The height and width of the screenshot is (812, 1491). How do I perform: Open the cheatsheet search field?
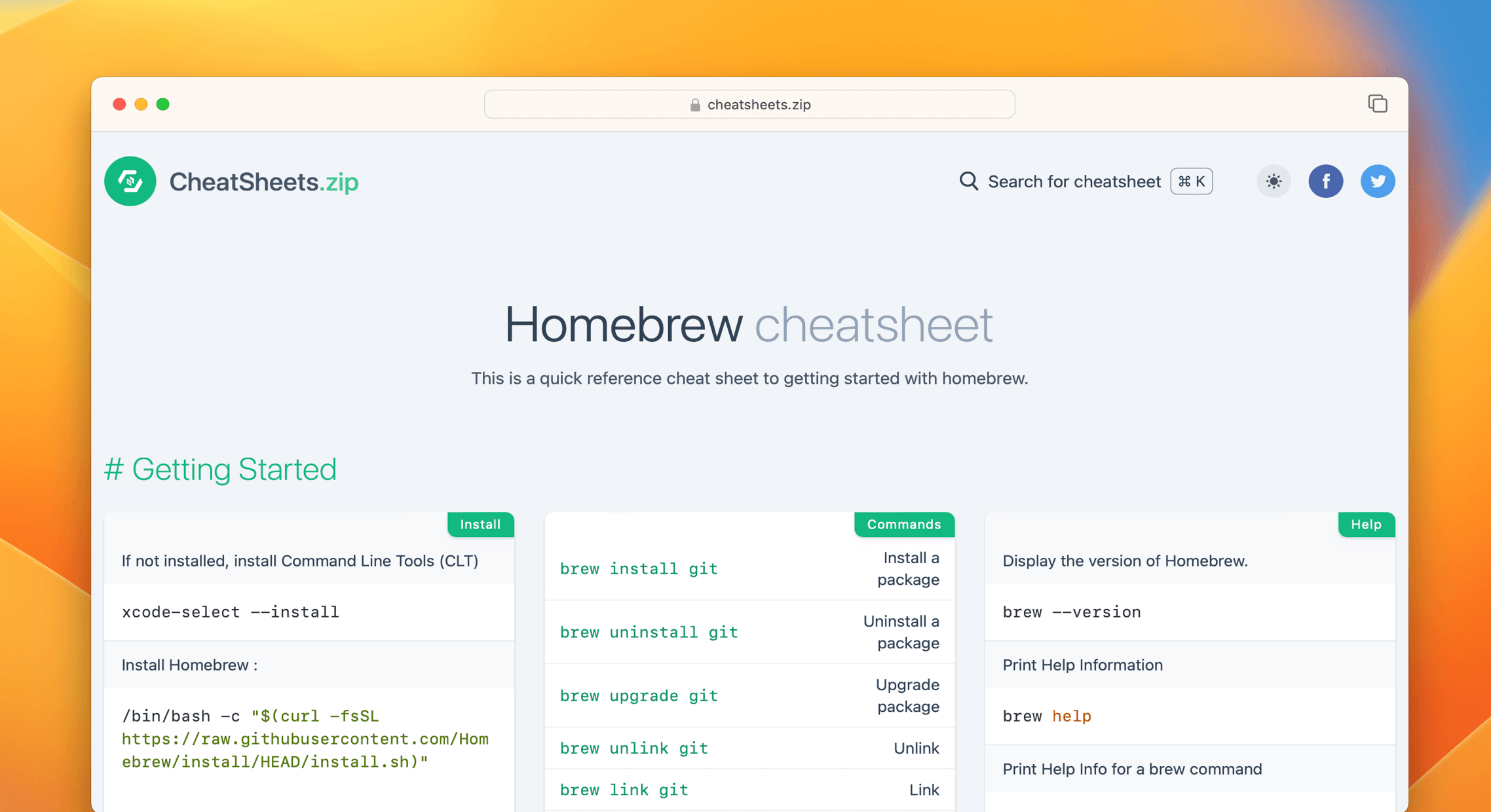(x=1074, y=181)
